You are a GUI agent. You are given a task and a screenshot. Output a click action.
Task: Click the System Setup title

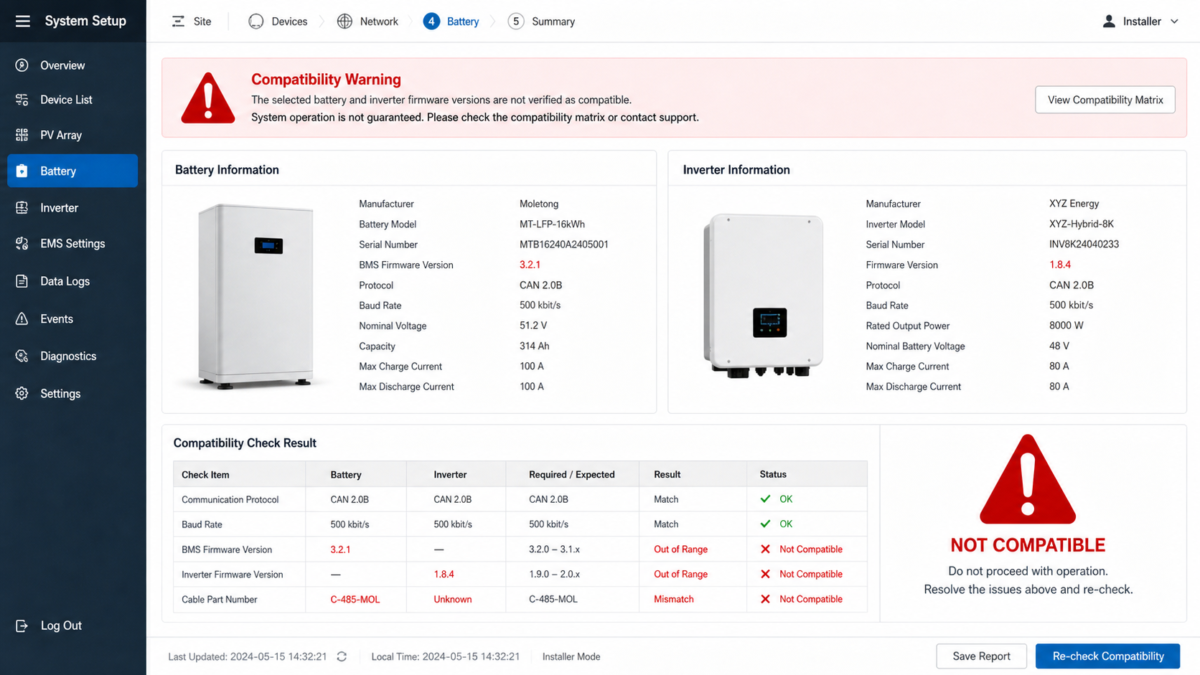click(x=85, y=21)
